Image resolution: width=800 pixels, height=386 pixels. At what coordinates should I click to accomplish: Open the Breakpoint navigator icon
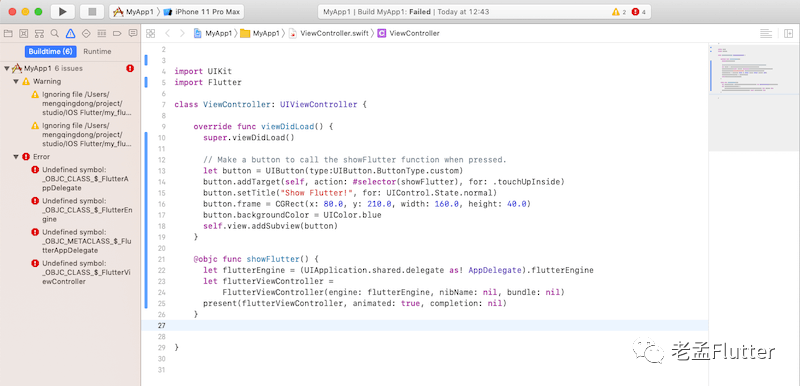117,34
